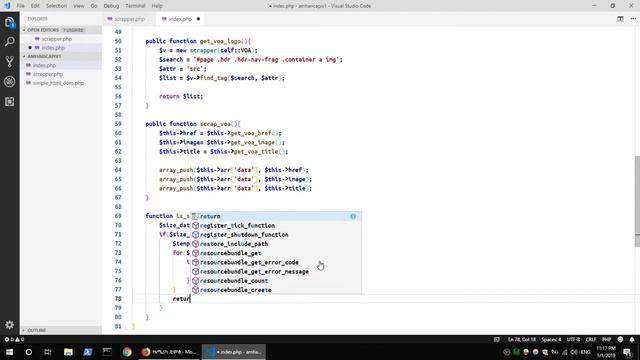Select the index.php editor tab
640x360 pixels.
(x=180, y=19)
